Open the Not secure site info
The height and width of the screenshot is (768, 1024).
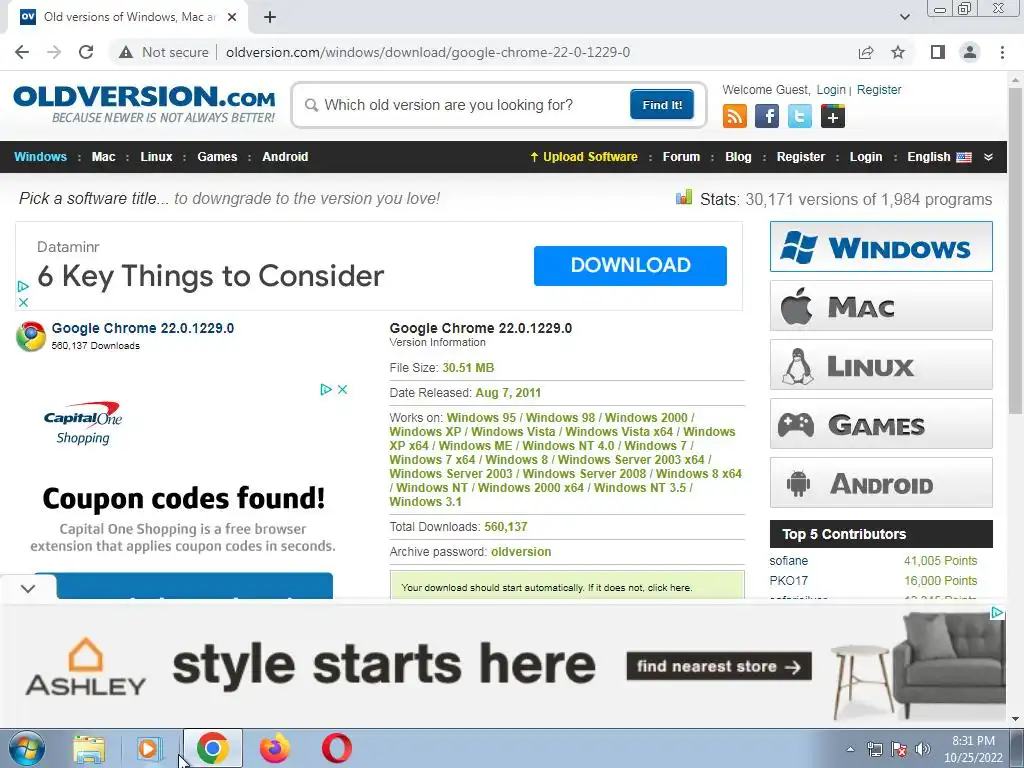163,52
